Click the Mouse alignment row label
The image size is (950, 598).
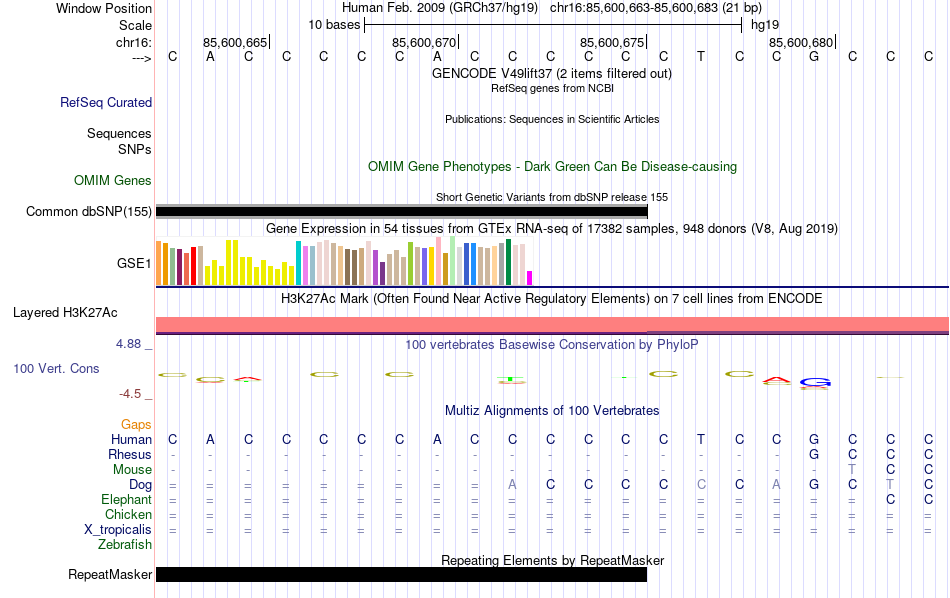[x=132, y=470]
